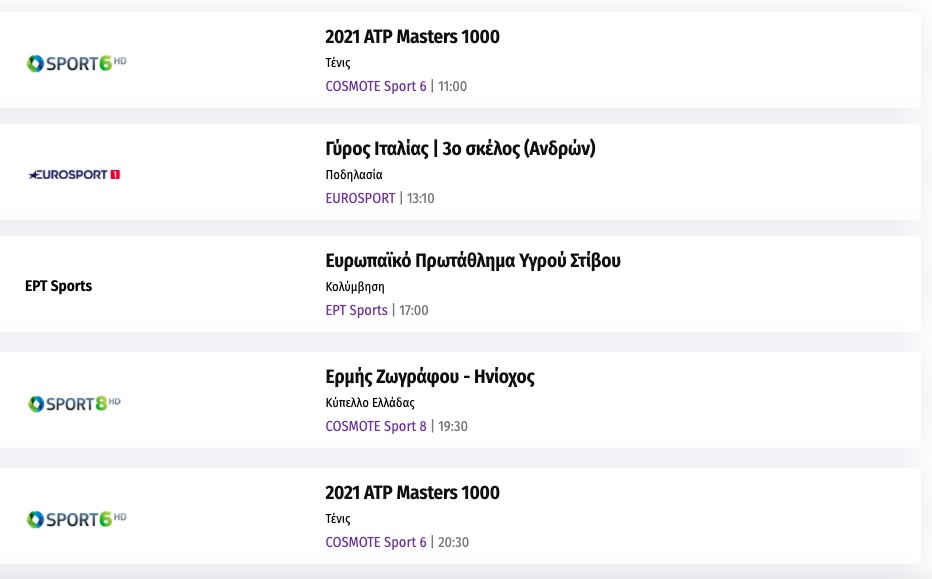Click the Κύπελλο Ελλάδας competition label

click(x=370, y=403)
